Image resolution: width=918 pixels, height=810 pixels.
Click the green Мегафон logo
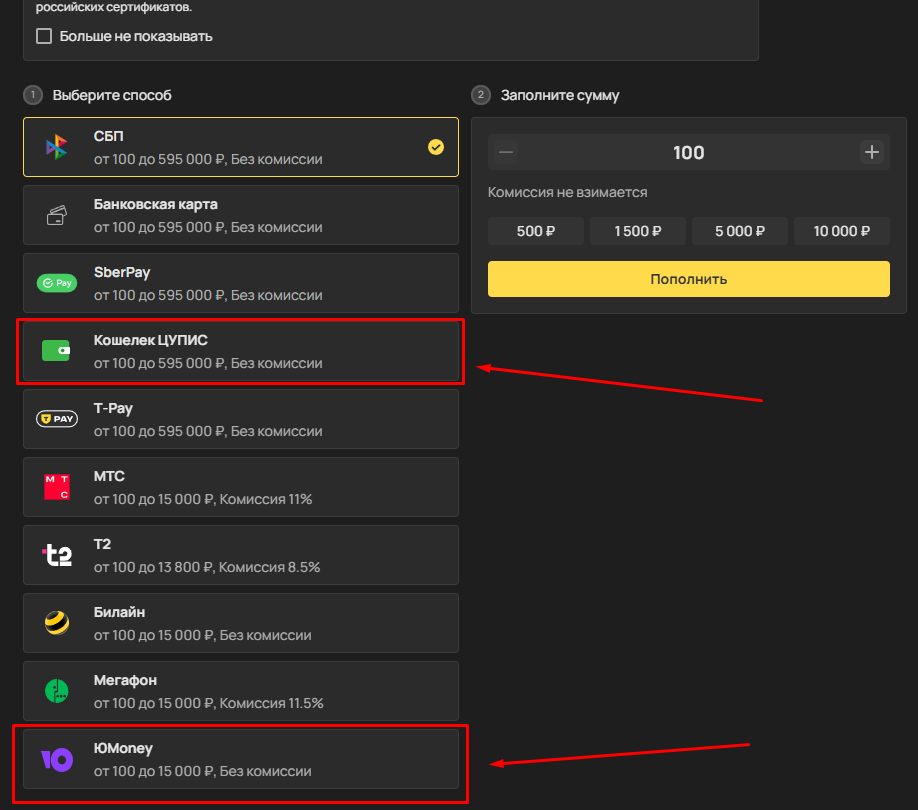57,691
